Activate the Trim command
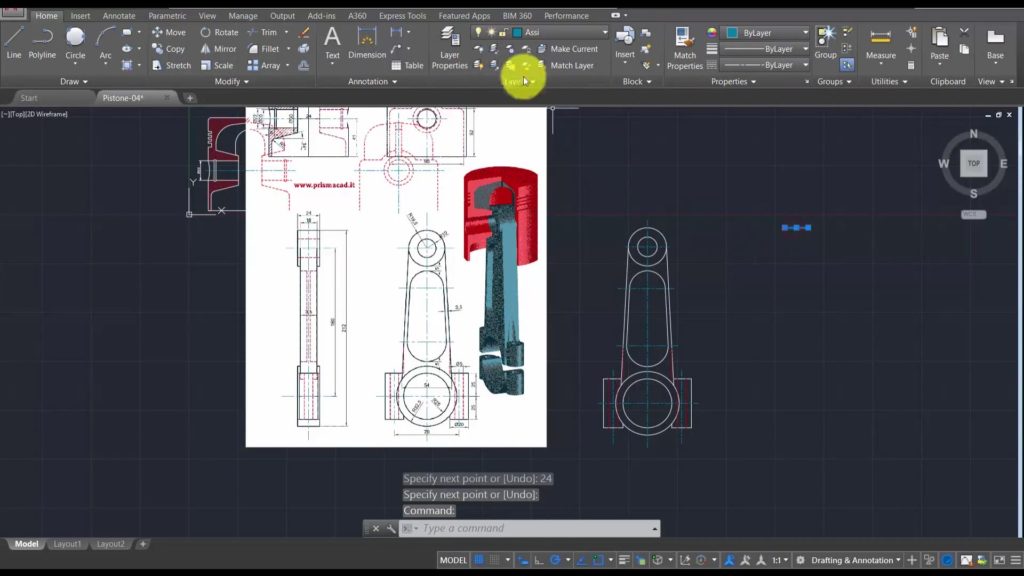Screen dimensions: 1024x576 pyautogui.click(x=262, y=32)
